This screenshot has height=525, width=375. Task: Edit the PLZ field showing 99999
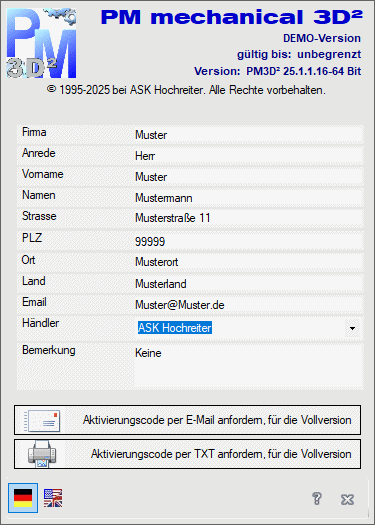tap(248, 241)
